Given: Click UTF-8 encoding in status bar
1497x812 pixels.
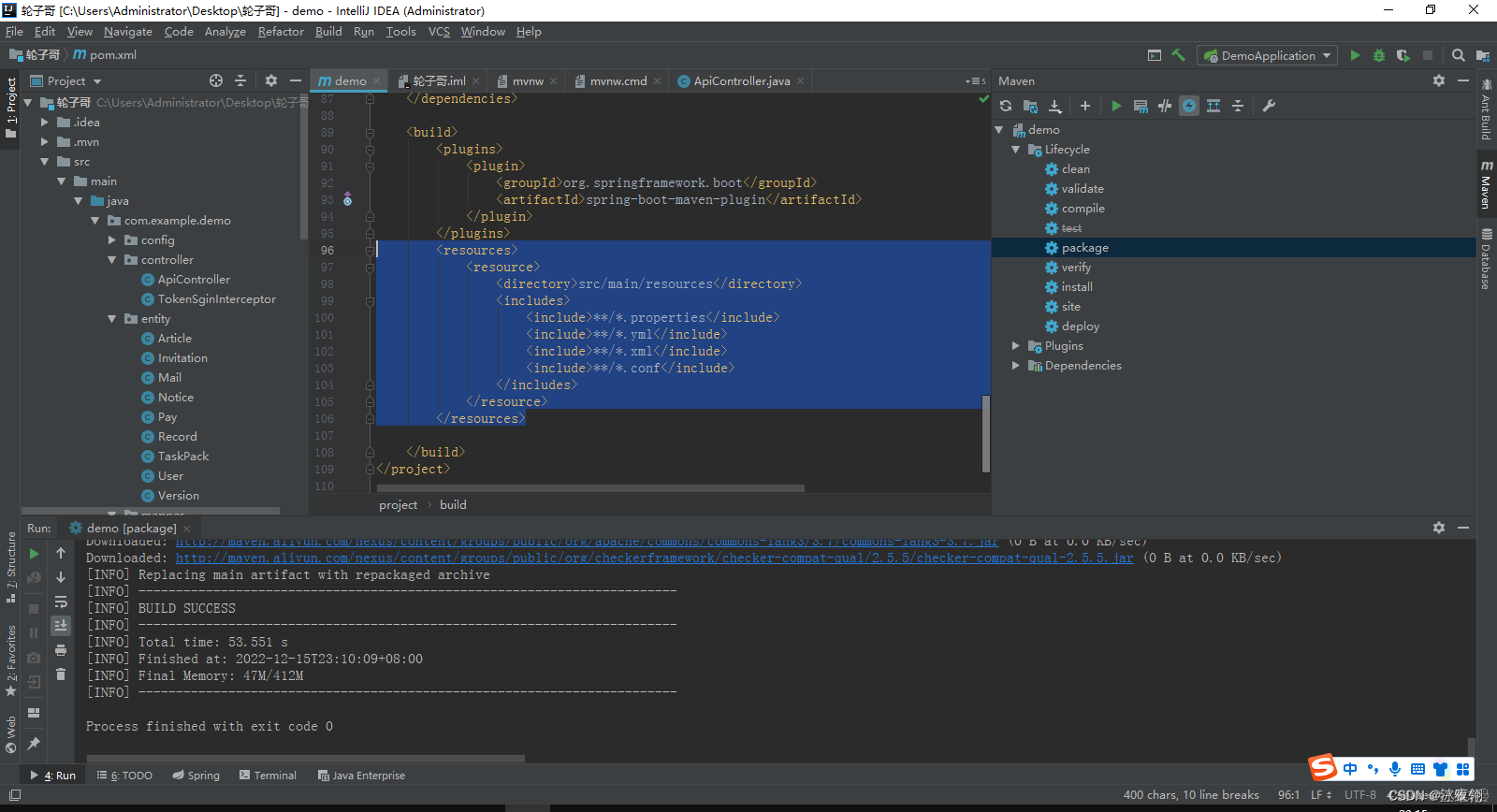Looking at the screenshot, I should point(1360,794).
